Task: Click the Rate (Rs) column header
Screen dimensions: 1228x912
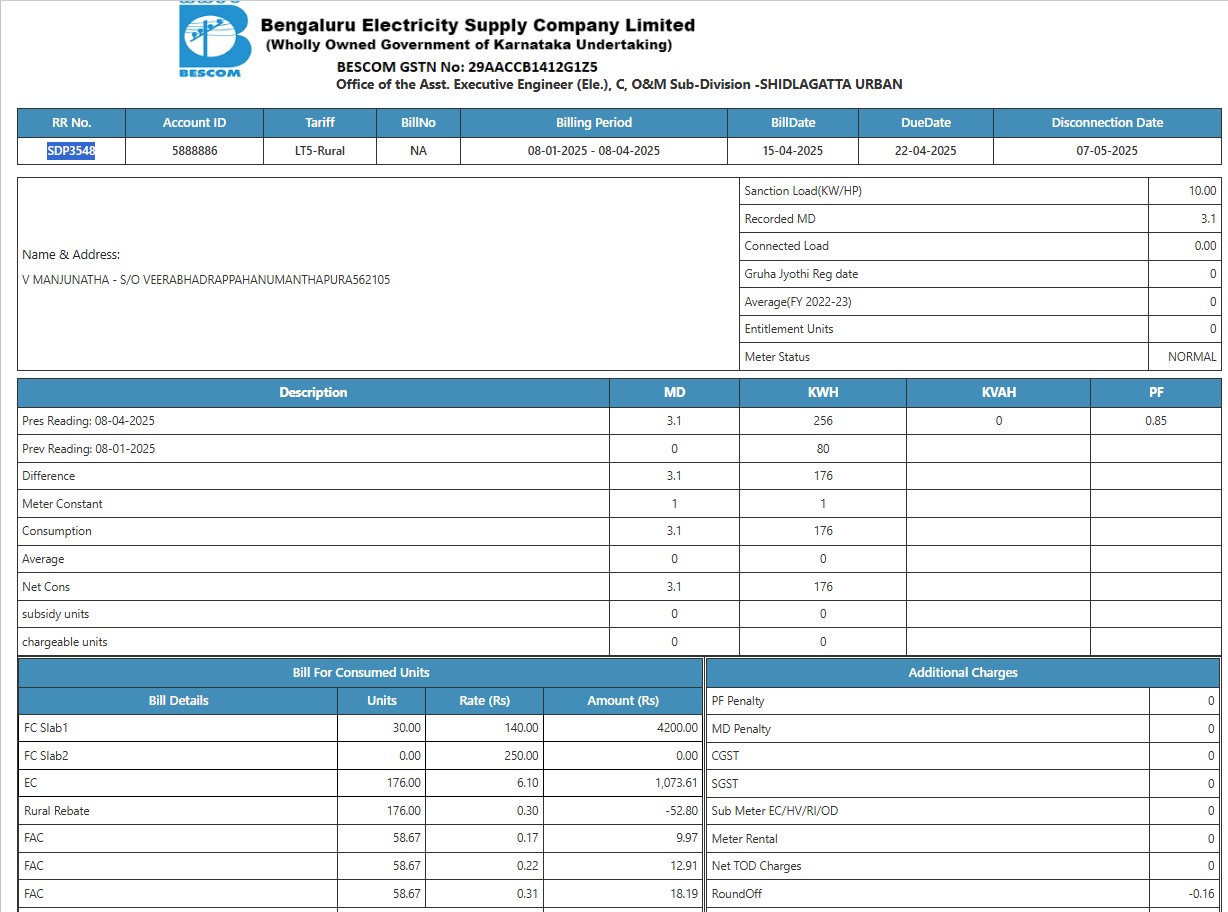Action: pos(485,701)
